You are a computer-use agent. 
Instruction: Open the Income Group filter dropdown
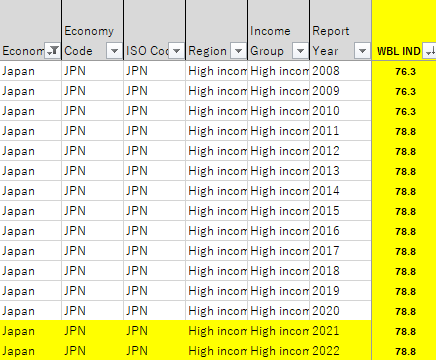tap(300, 51)
